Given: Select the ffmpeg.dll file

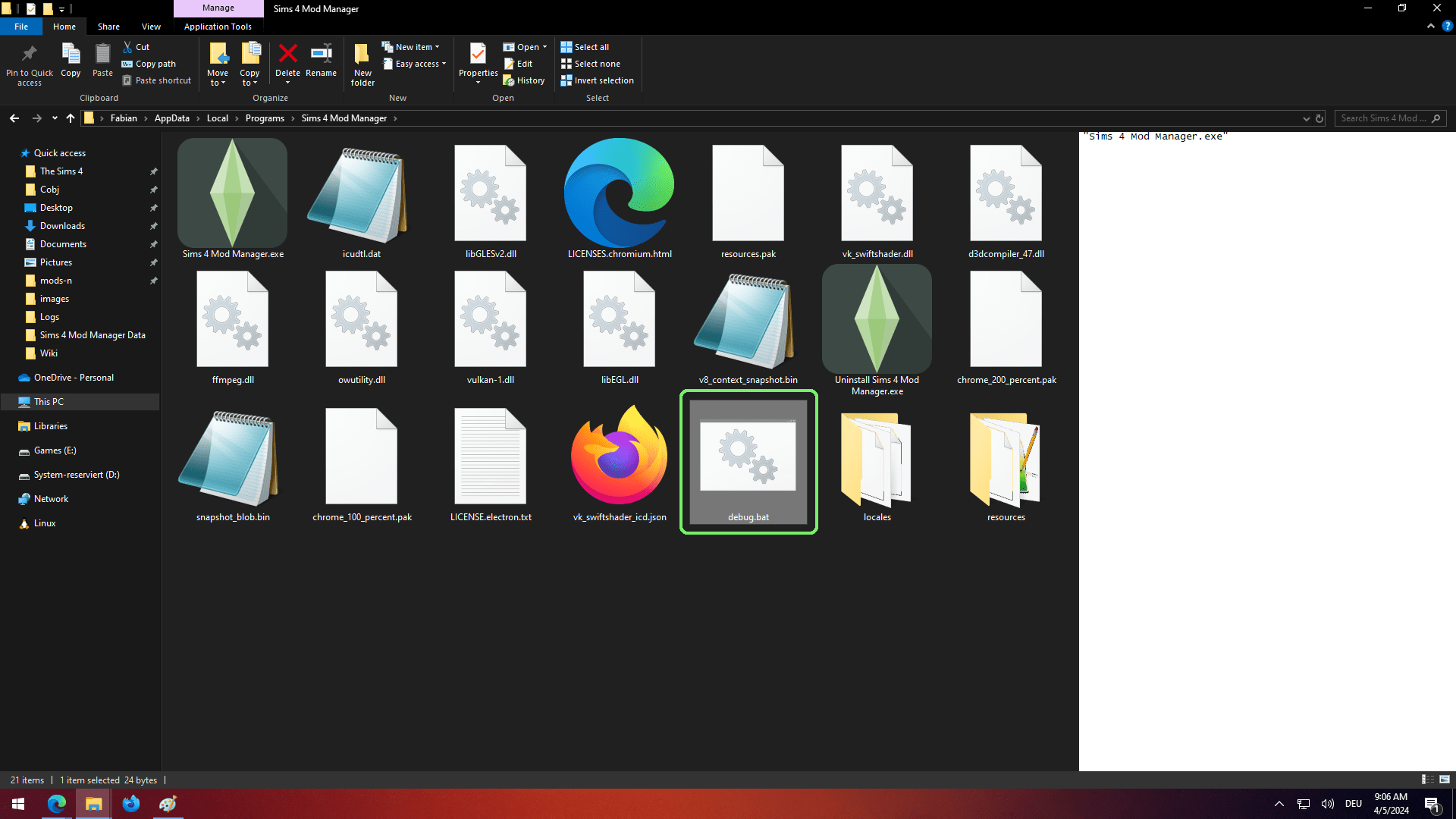Looking at the screenshot, I should coord(232,325).
